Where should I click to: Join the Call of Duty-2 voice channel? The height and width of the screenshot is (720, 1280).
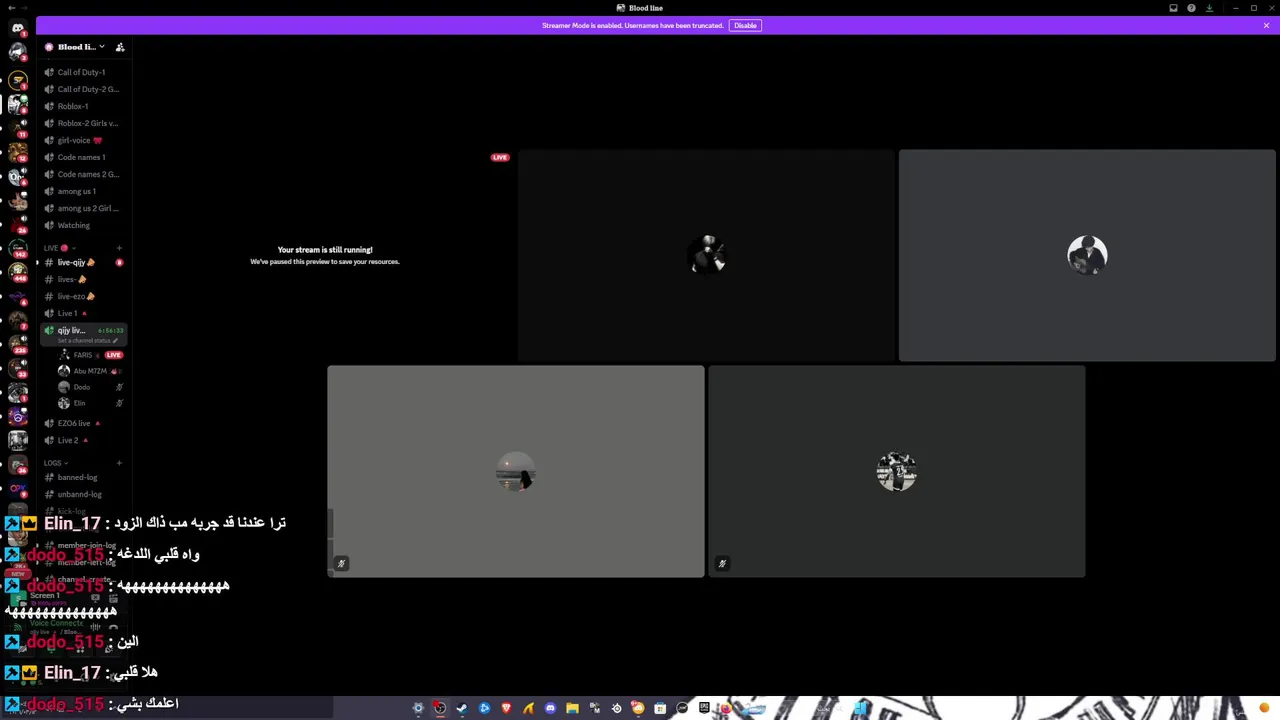click(x=82, y=89)
